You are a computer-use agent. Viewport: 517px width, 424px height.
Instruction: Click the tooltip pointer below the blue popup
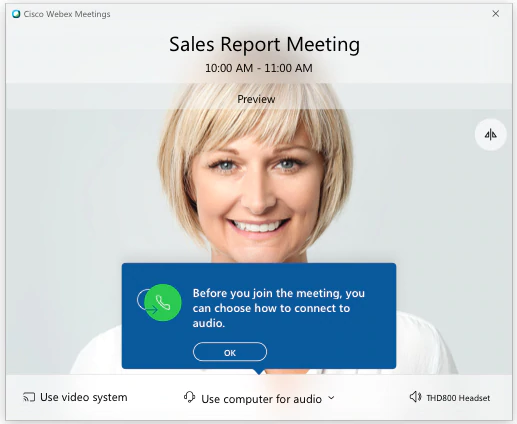tap(259, 371)
